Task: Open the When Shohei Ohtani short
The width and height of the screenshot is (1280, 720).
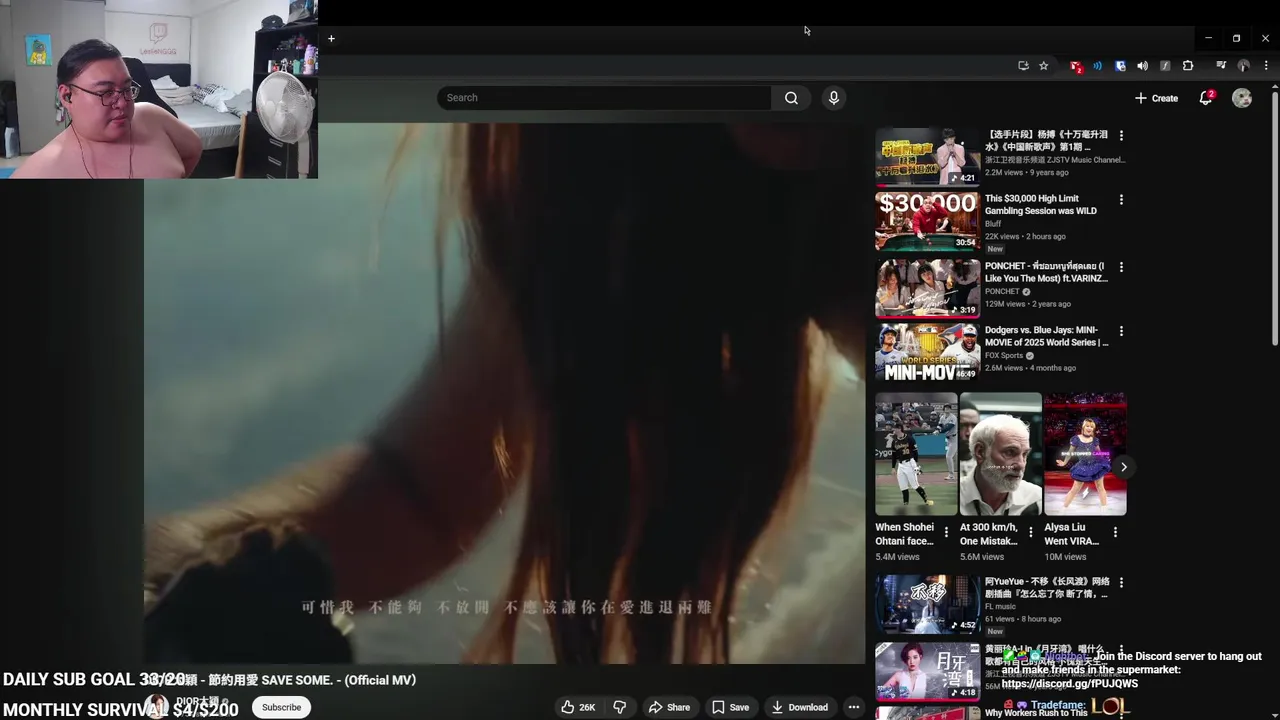Action: [916, 454]
